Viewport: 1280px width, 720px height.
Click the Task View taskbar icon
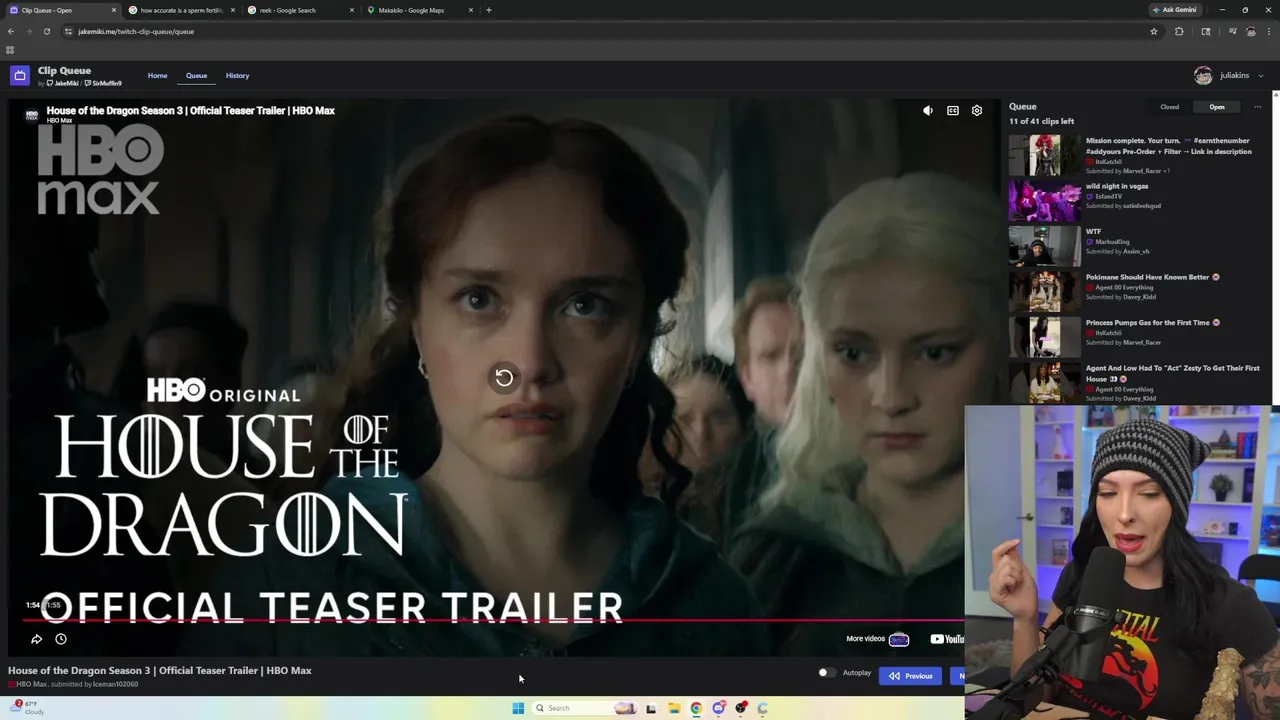click(x=651, y=708)
